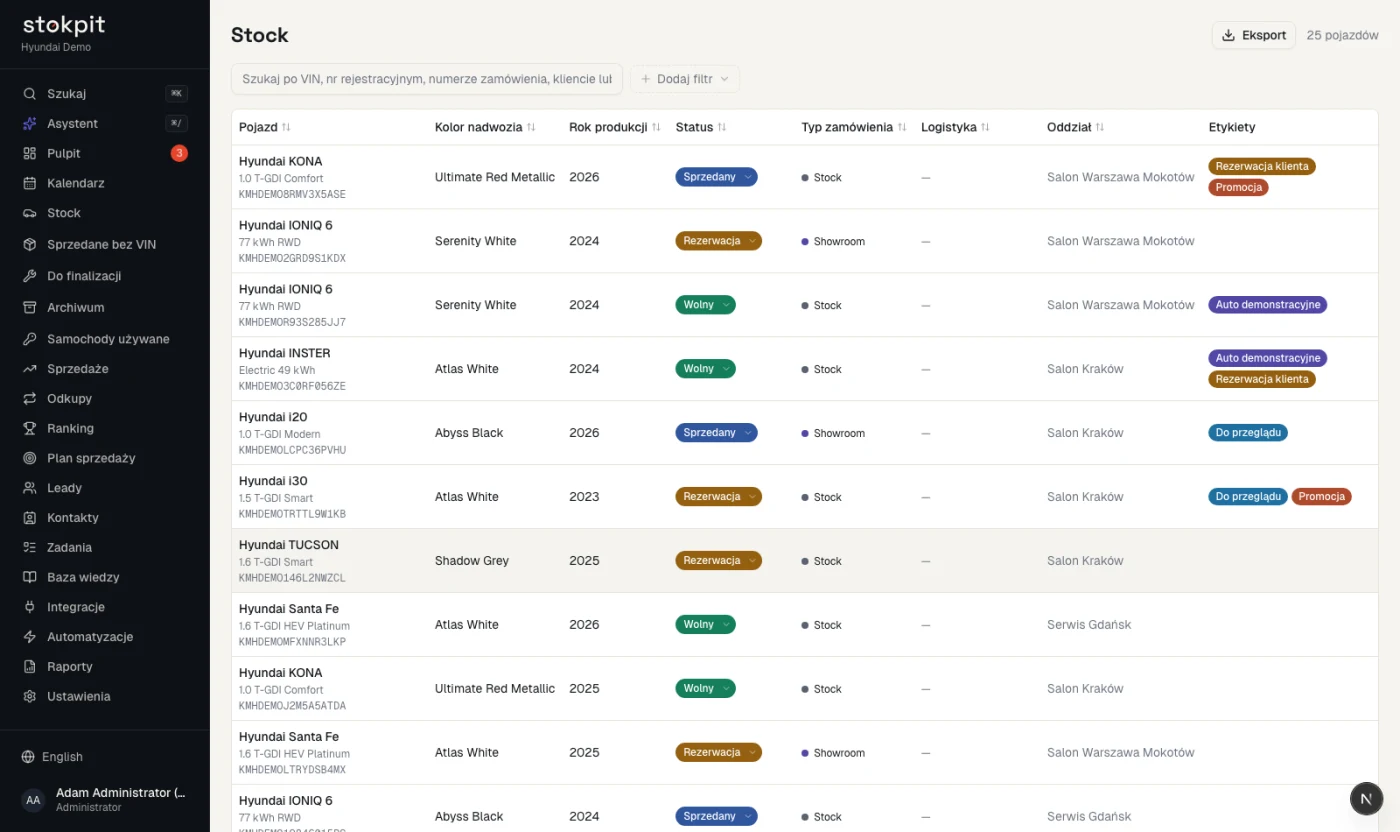Viewport: 1400px width, 832px height.
Task: Open the Kalendarz calendar icon
Action: [29, 184]
